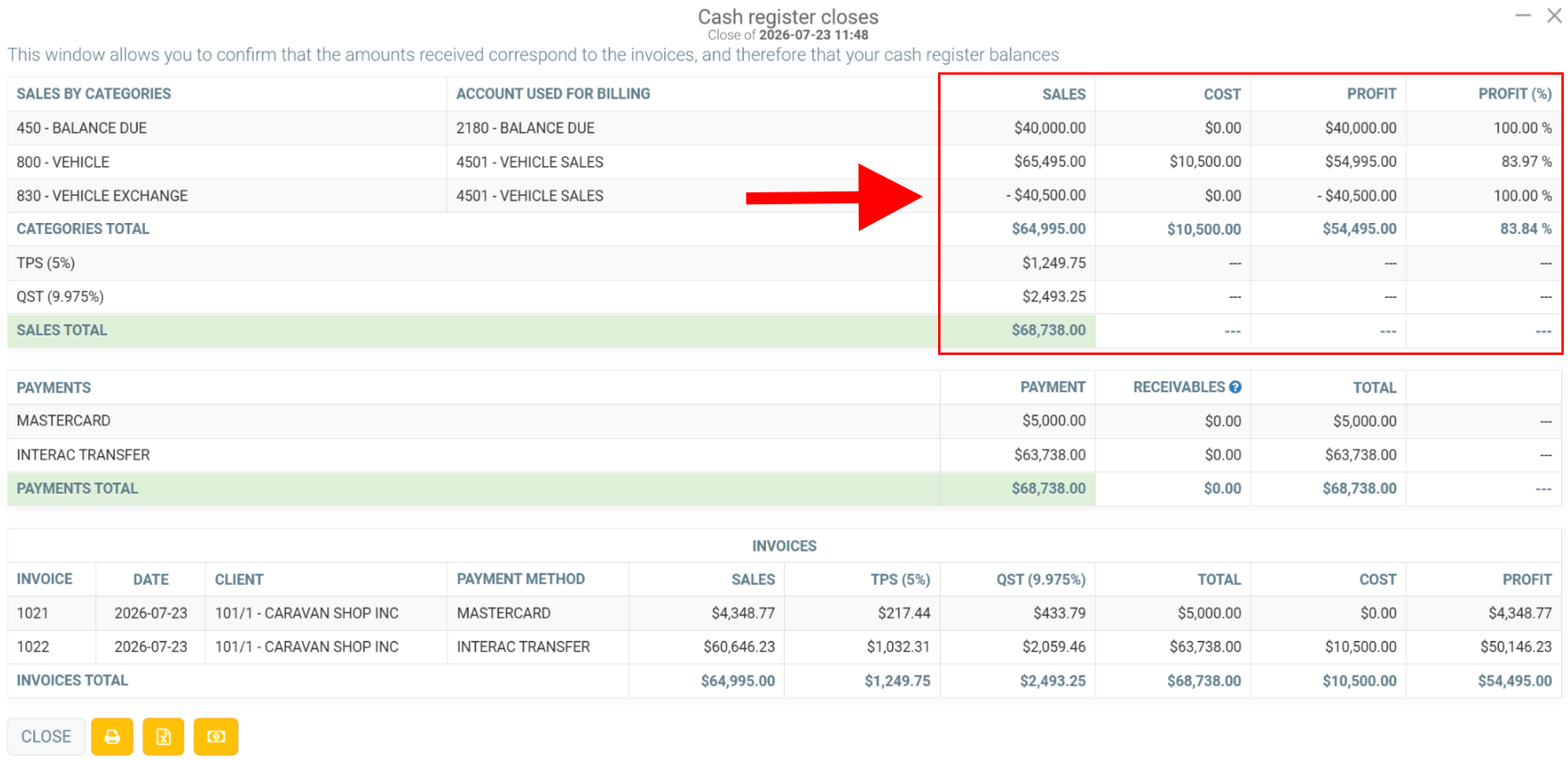This screenshot has height=760, width=1568.
Task: Click the gray CLOSE button
Action: [46, 736]
